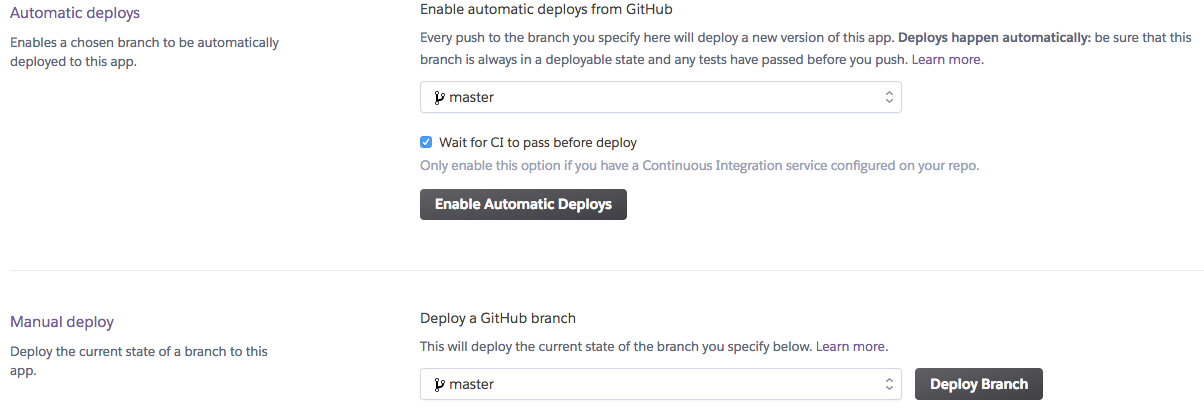Click up-down arrows on automatic deploys branch selector
Viewport: 1204px width, 413px height.
[x=888, y=97]
